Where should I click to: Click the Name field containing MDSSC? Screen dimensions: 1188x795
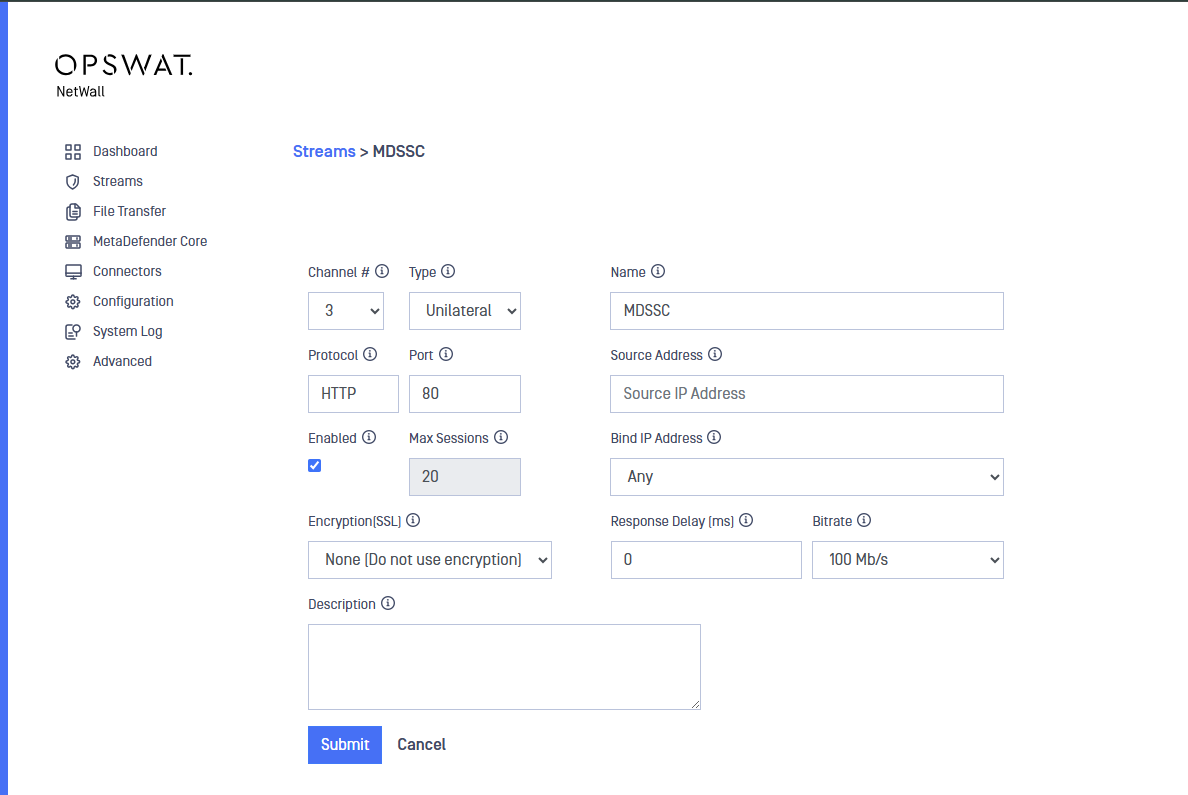[807, 311]
